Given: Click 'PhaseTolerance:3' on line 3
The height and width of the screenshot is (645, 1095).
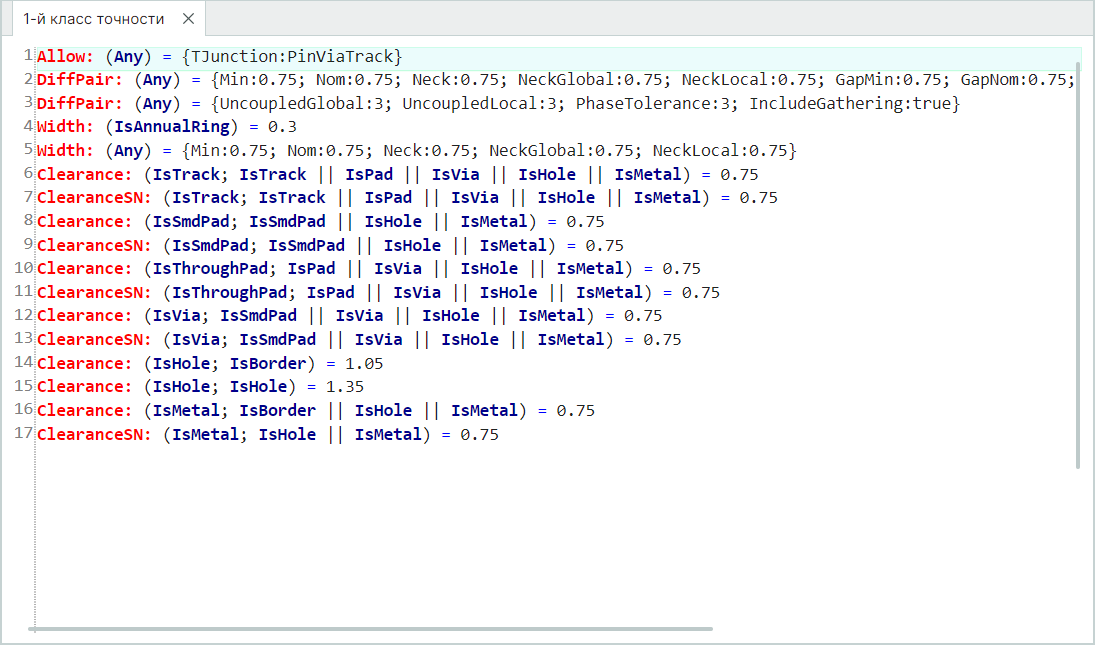Looking at the screenshot, I should tap(653, 104).
